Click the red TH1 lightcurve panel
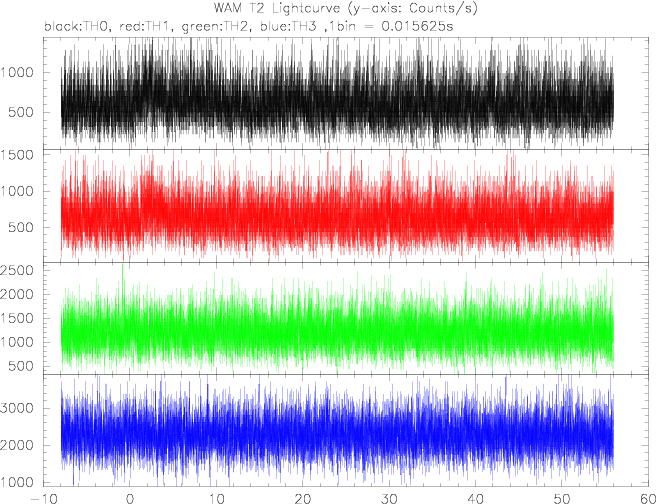Image resolution: width=657 pixels, height=504 pixels. (x=347, y=206)
